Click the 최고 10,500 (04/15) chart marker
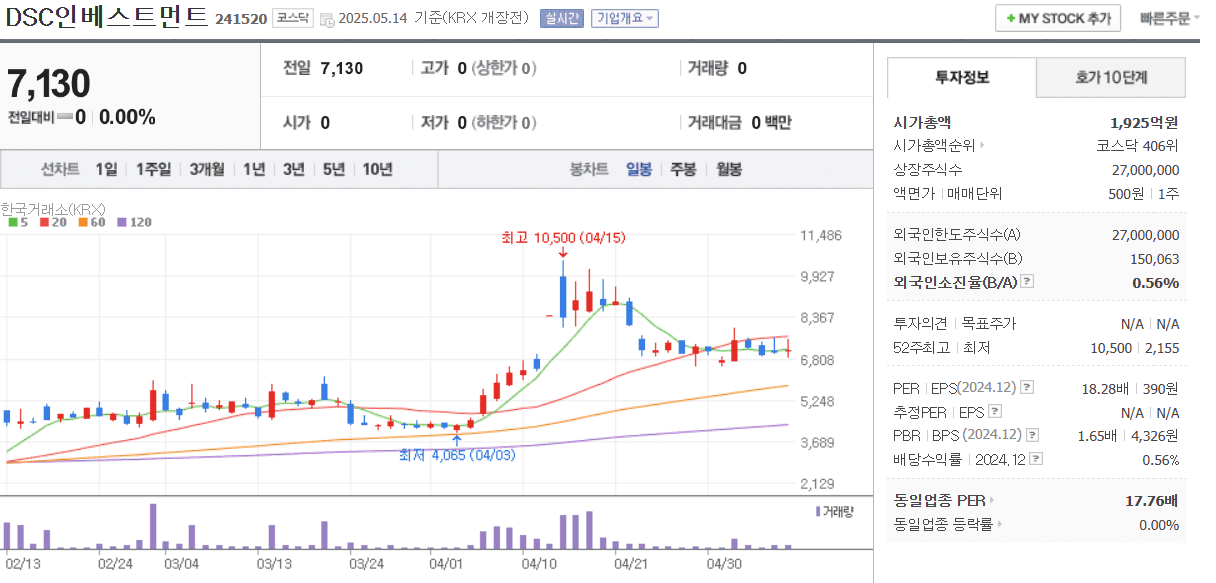Image resolution: width=1216 pixels, height=583 pixels. tap(563, 237)
